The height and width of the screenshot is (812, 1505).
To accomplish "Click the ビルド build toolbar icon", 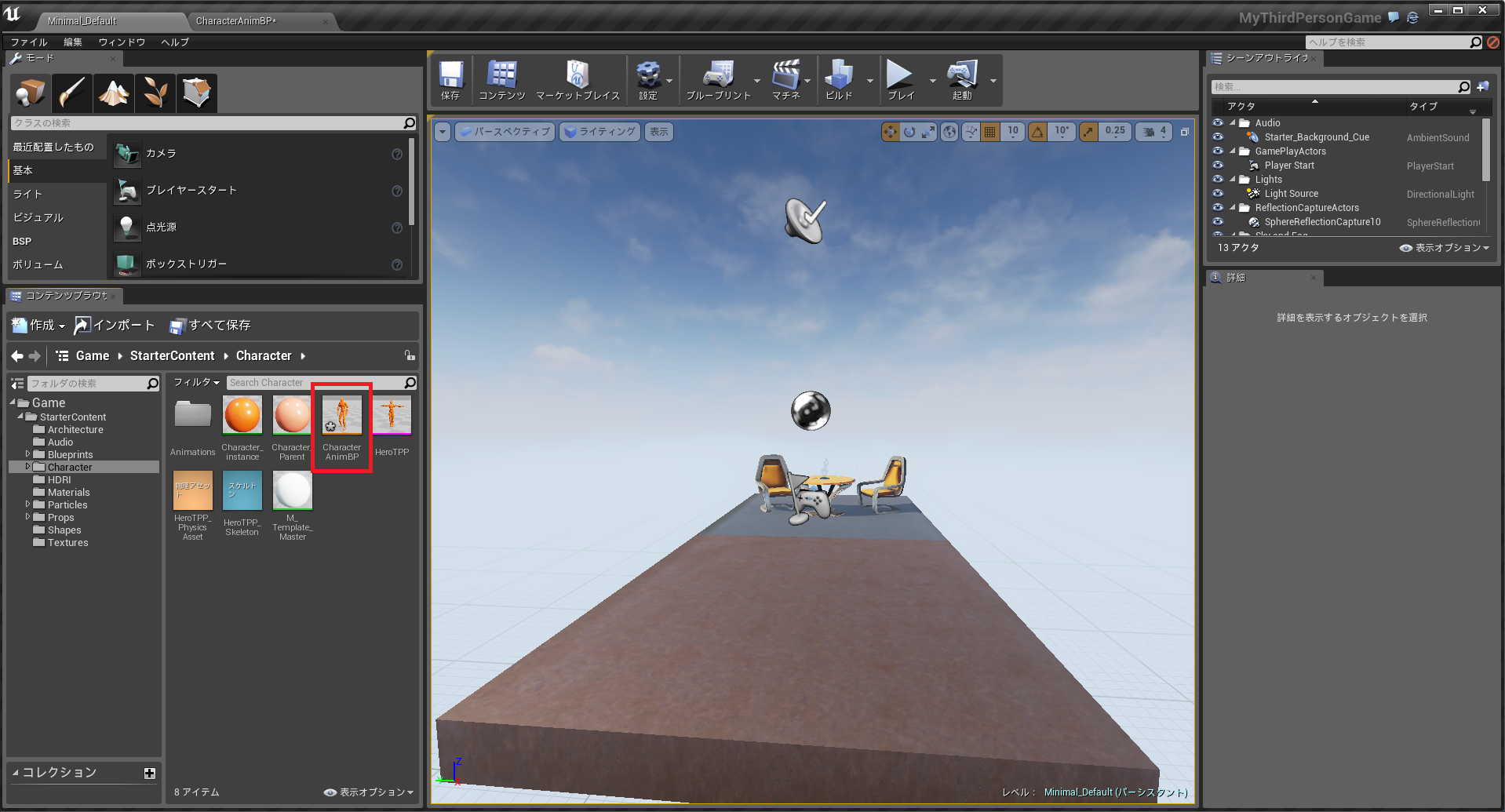I will [x=839, y=80].
